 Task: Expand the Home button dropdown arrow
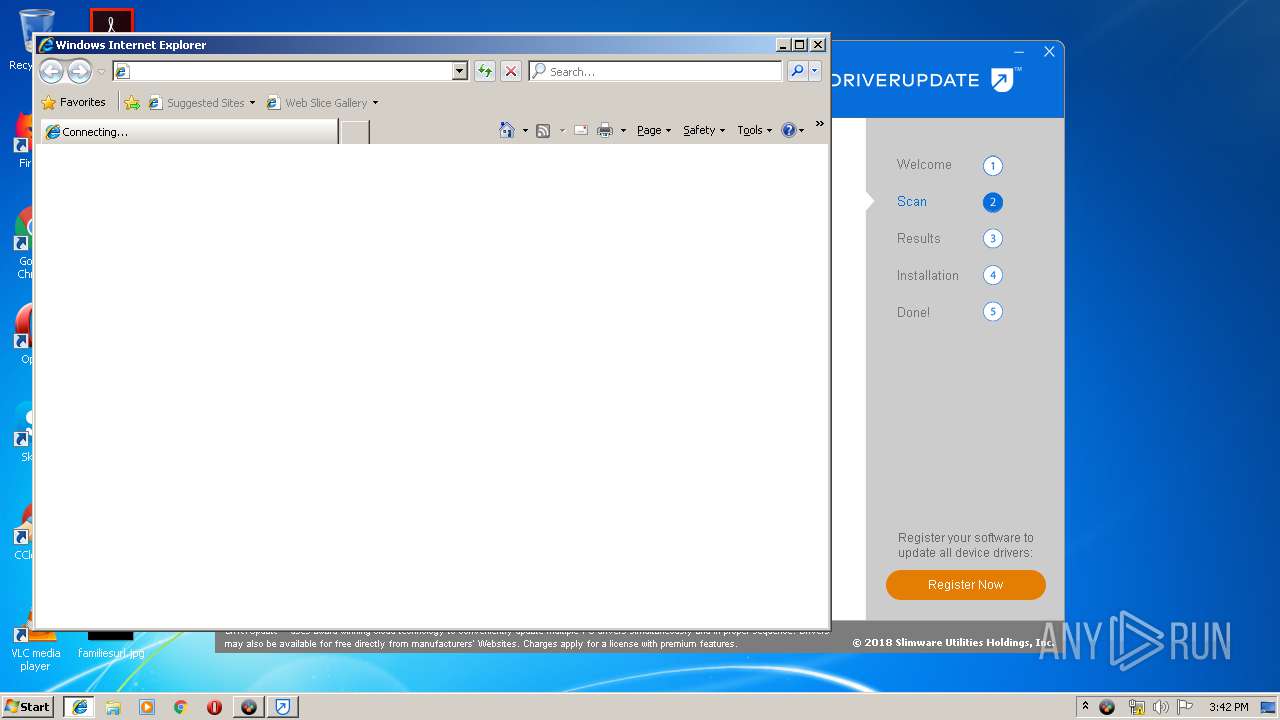tap(525, 131)
